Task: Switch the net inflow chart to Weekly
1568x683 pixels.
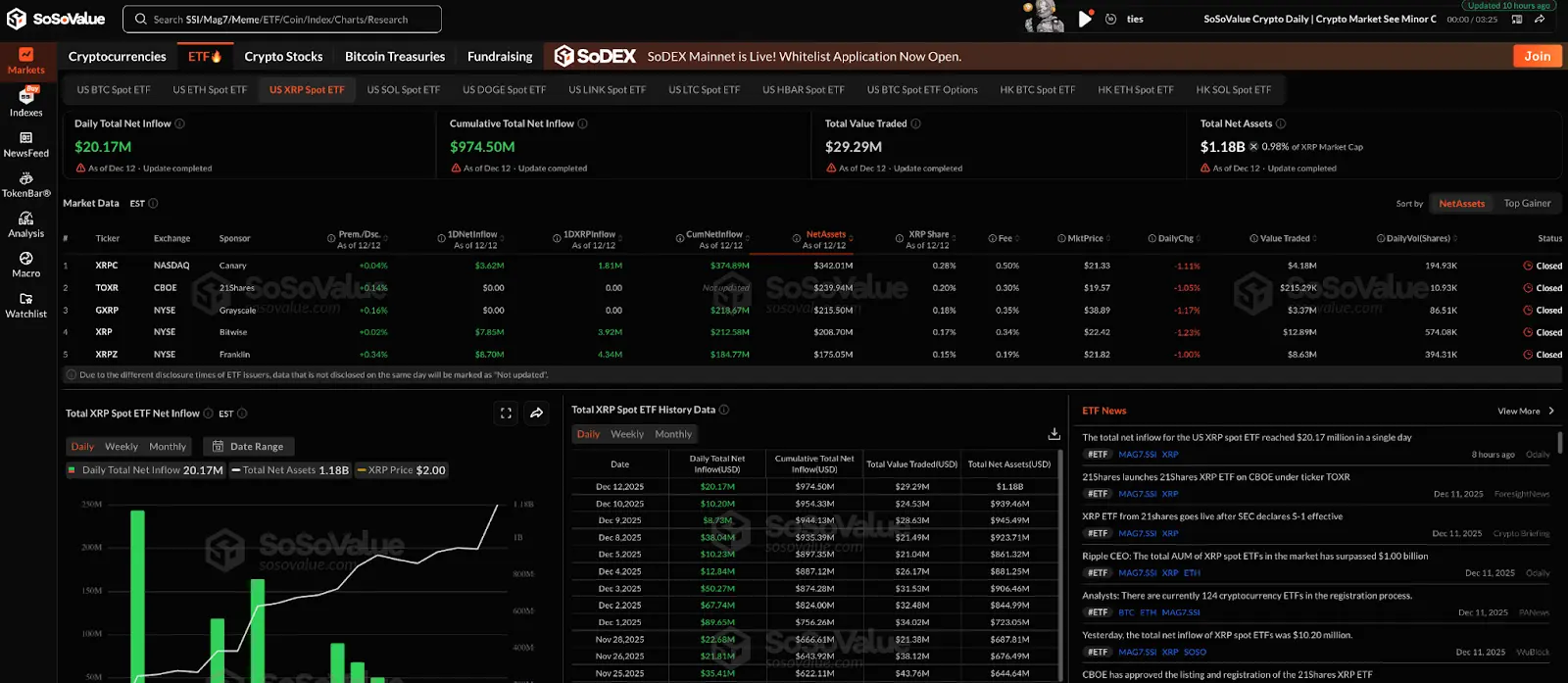Action: coord(122,446)
